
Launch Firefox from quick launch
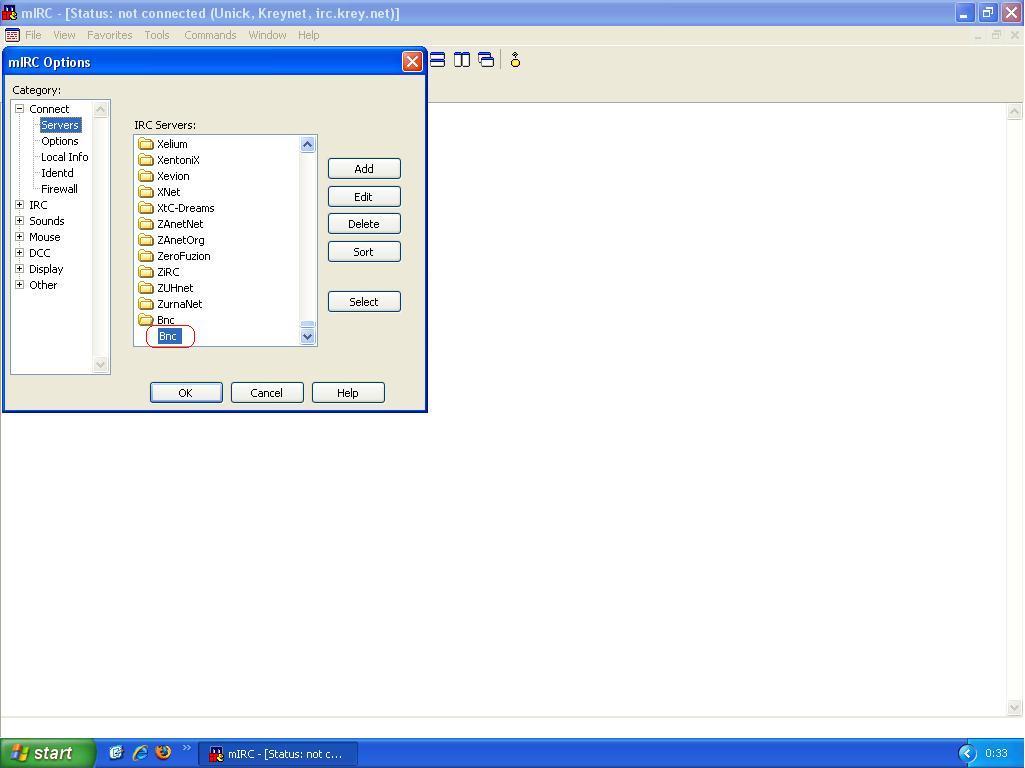(163, 753)
